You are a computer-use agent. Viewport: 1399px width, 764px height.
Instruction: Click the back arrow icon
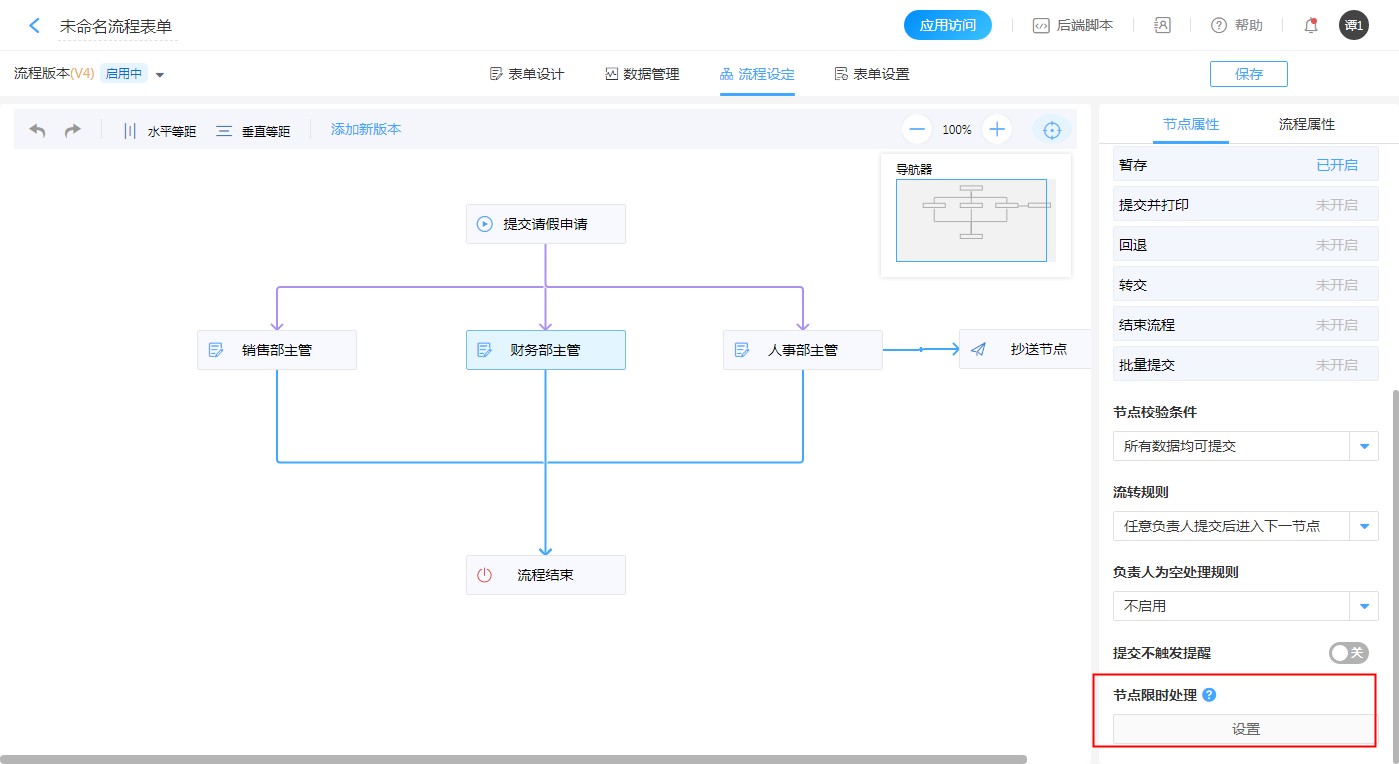pos(35,26)
